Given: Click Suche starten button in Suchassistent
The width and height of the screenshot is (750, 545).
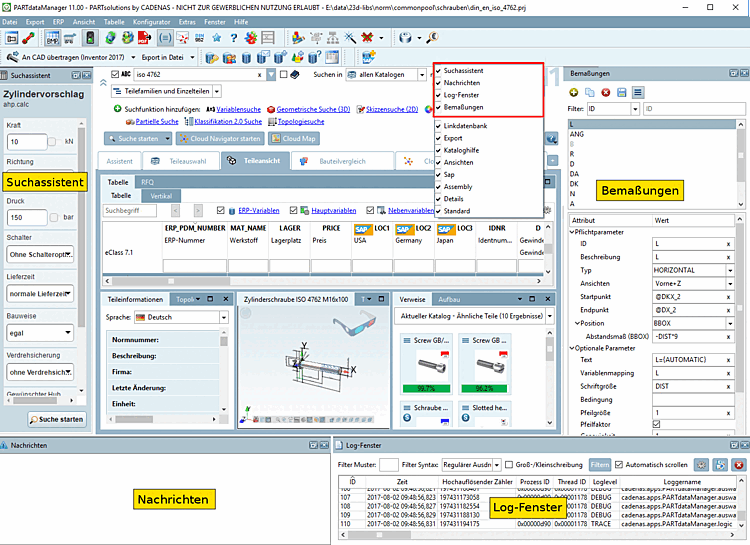Looking at the screenshot, I should coord(56,419).
